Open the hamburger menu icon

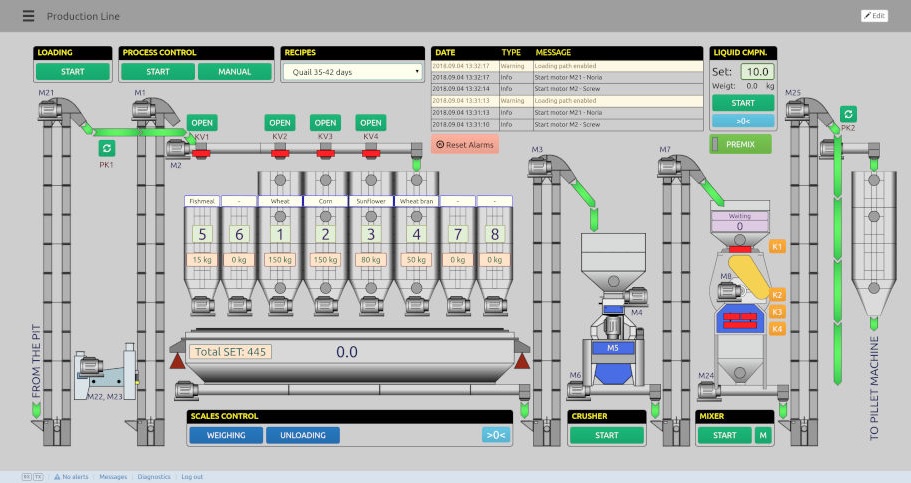pyautogui.click(x=28, y=16)
